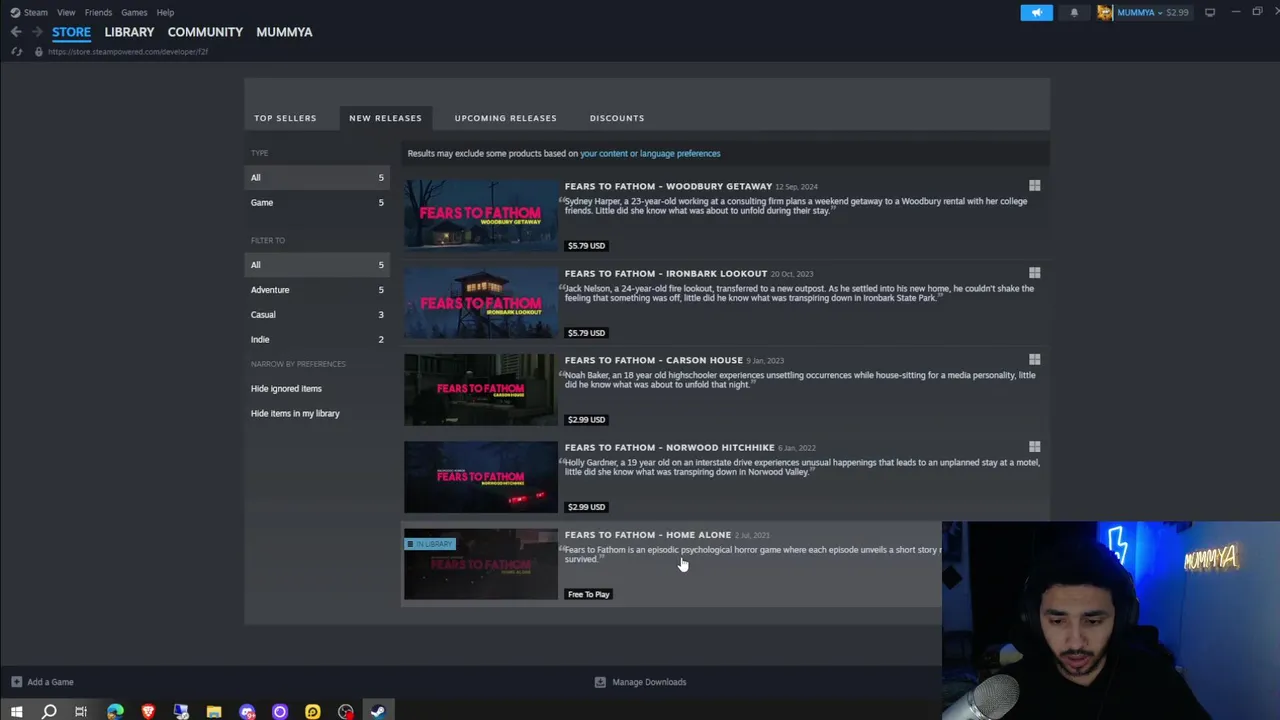Image resolution: width=1280 pixels, height=720 pixels.
Task: Open the Windows Start menu
Action: (x=16, y=711)
